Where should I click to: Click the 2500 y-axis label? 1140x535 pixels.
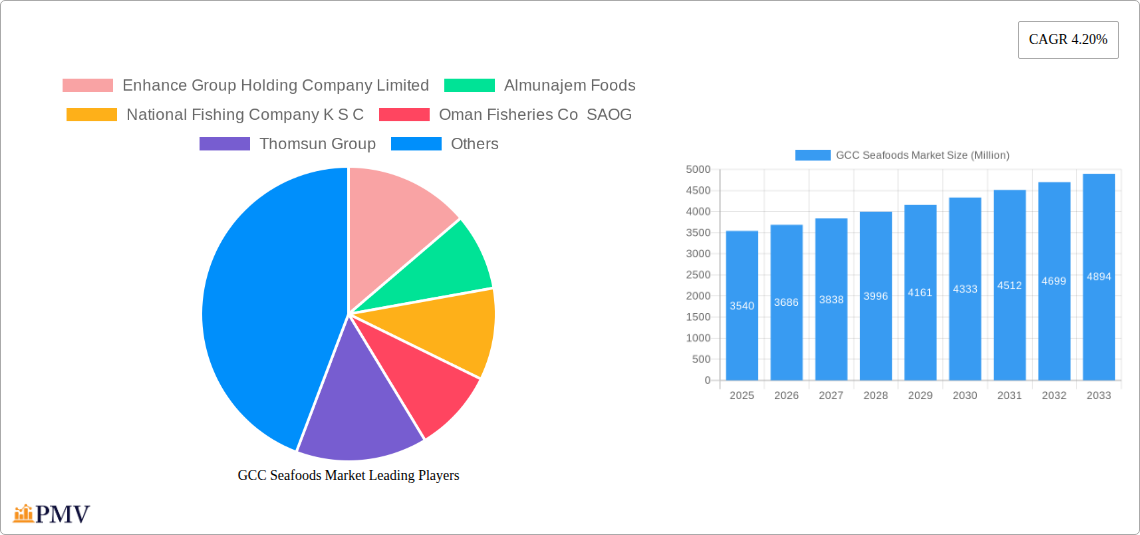point(698,275)
